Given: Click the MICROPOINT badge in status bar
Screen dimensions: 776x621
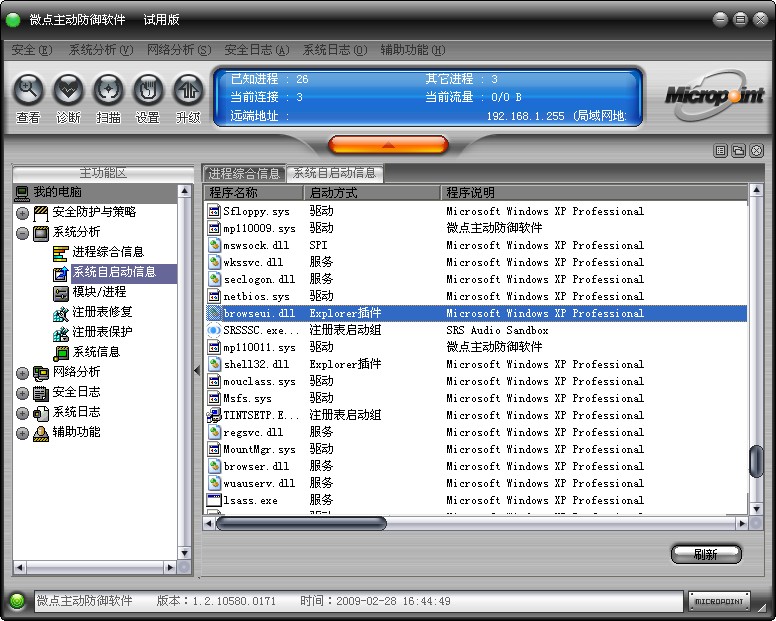Looking at the screenshot, I should 719,601.
